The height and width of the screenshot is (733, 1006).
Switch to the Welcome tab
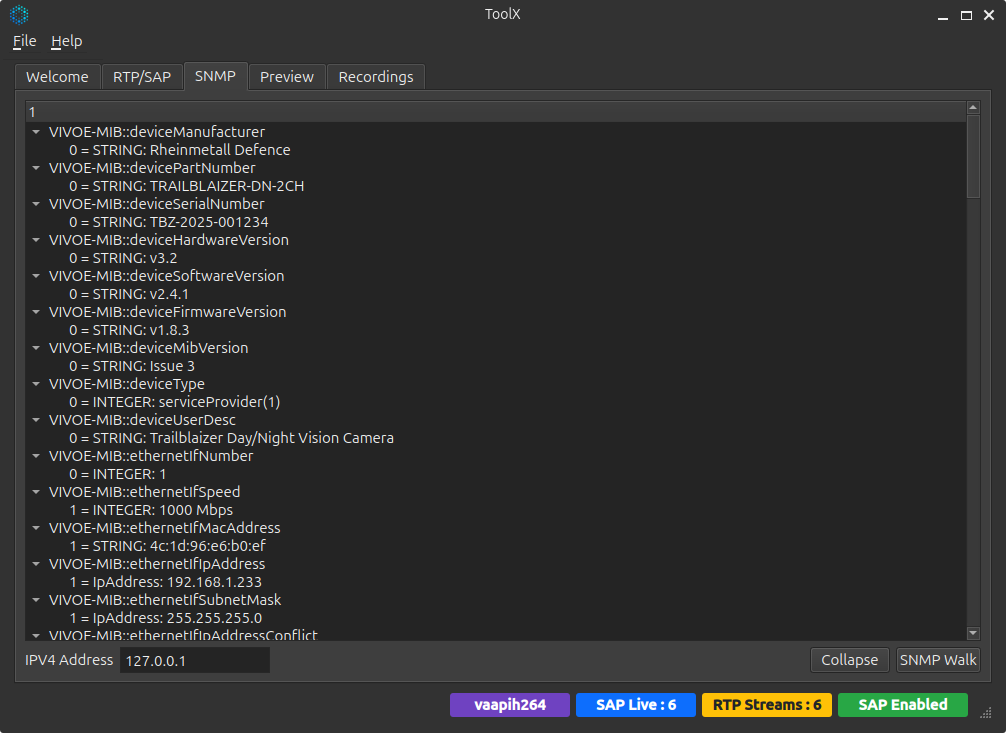[x=57, y=77]
